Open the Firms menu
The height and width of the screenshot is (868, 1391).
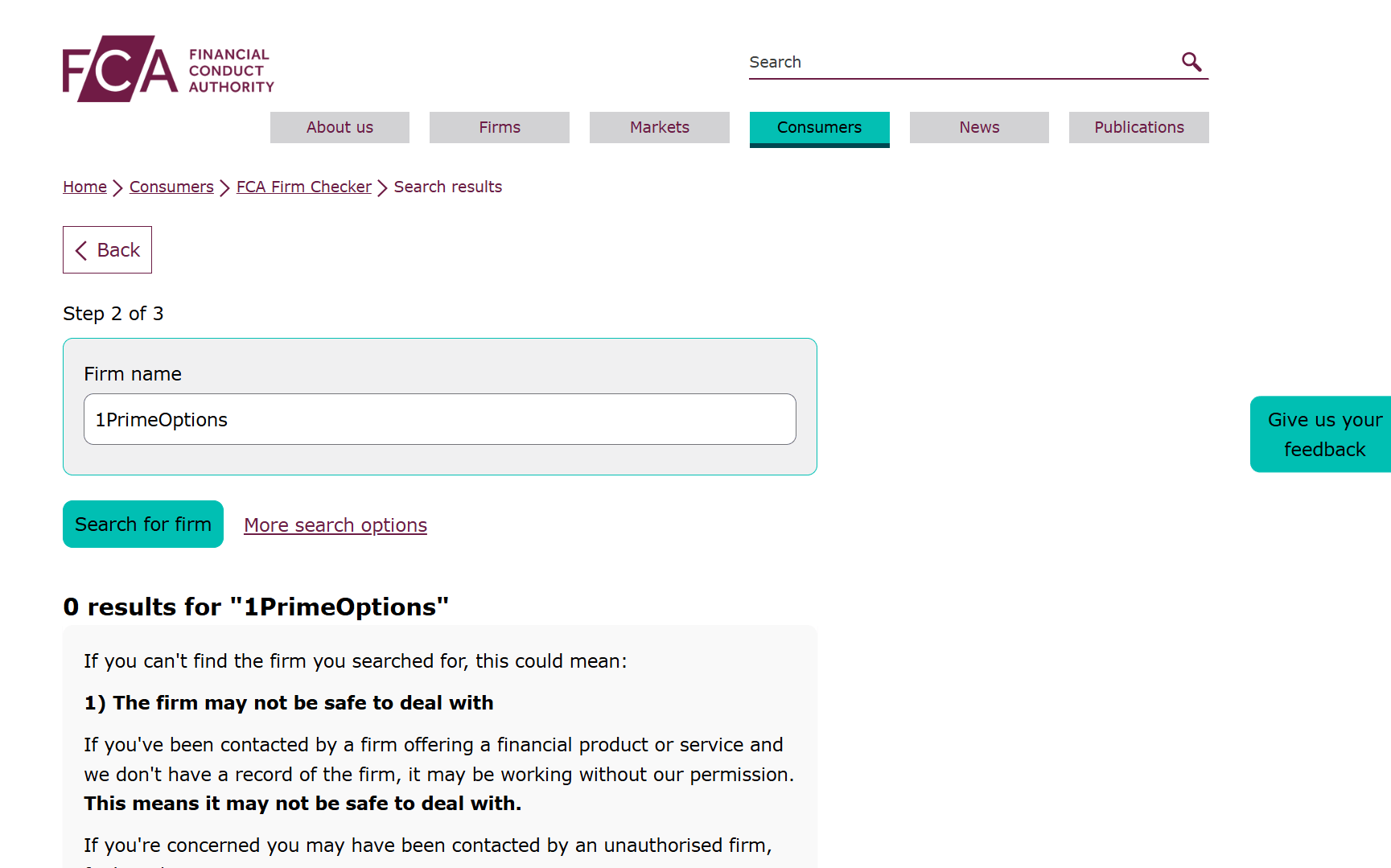click(x=500, y=127)
